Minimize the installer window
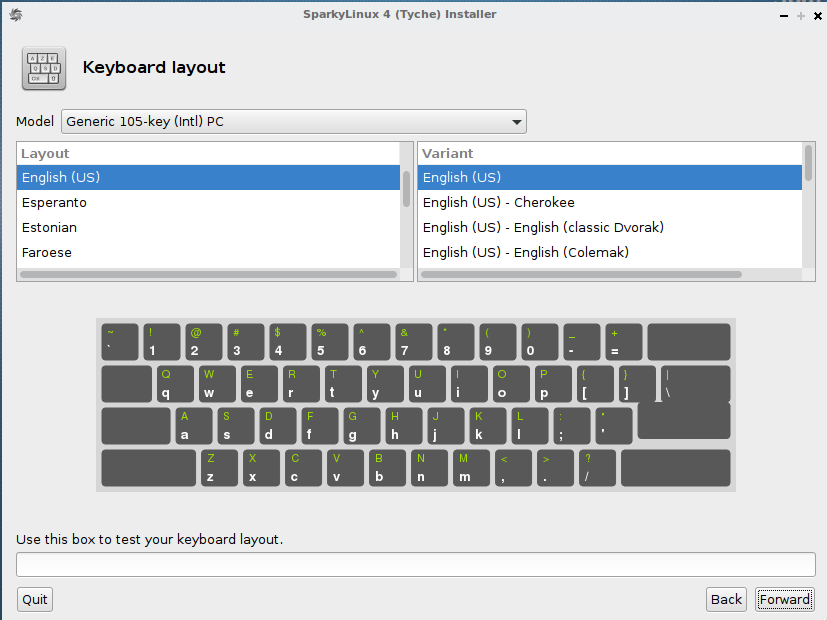The image size is (827, 620). pyautogui.click(x=784, y=16)
